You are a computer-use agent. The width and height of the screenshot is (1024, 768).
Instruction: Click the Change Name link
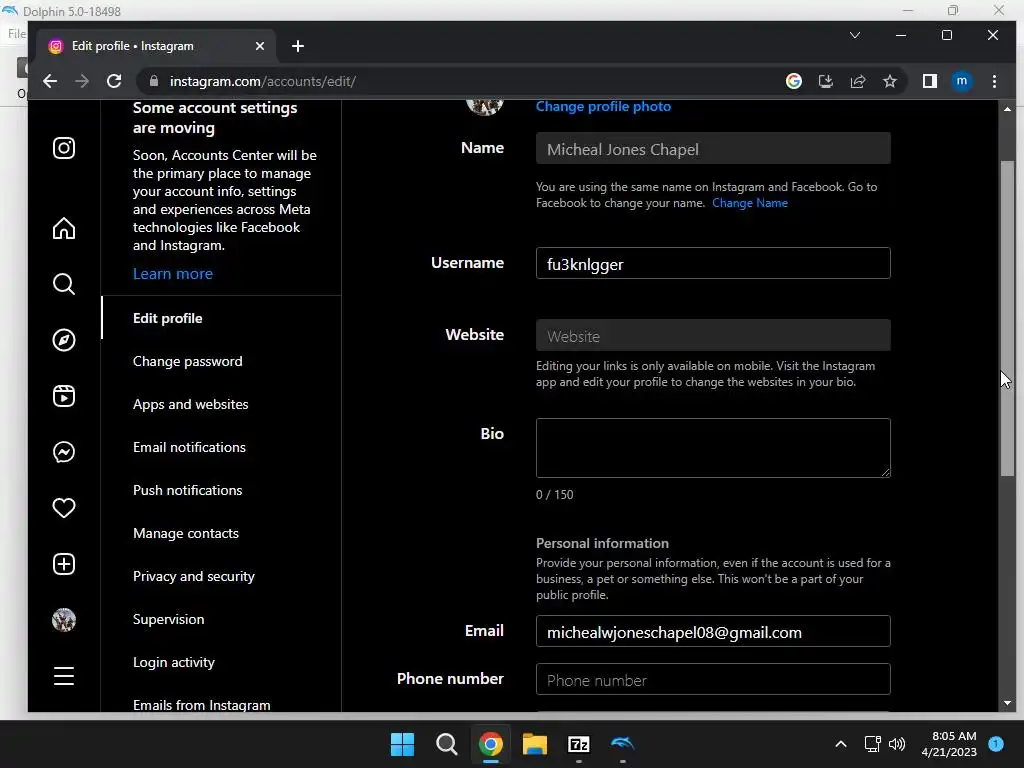750,203
